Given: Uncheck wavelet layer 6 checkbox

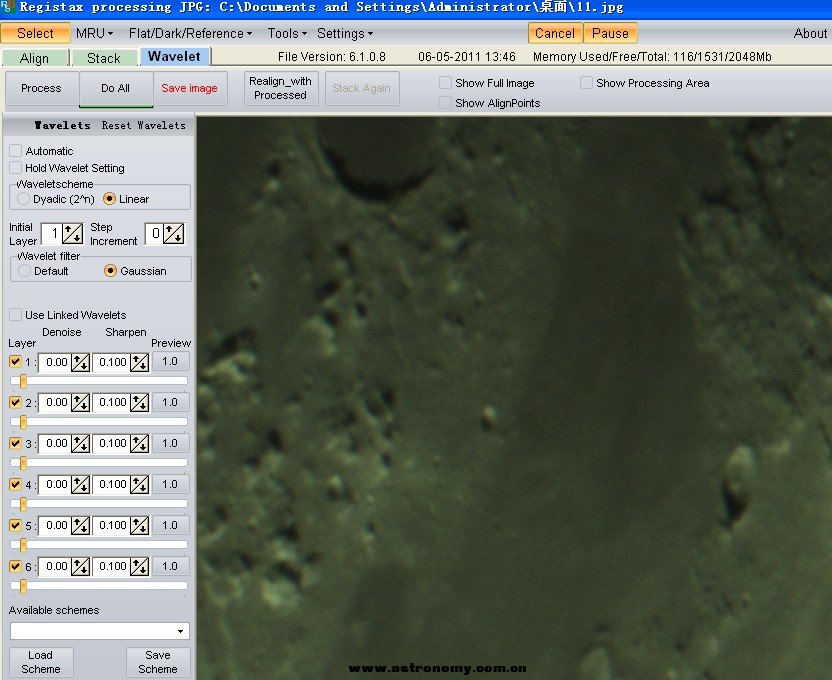Looking at the screenshot, I should pyautogui.click(x=15, y=566).
